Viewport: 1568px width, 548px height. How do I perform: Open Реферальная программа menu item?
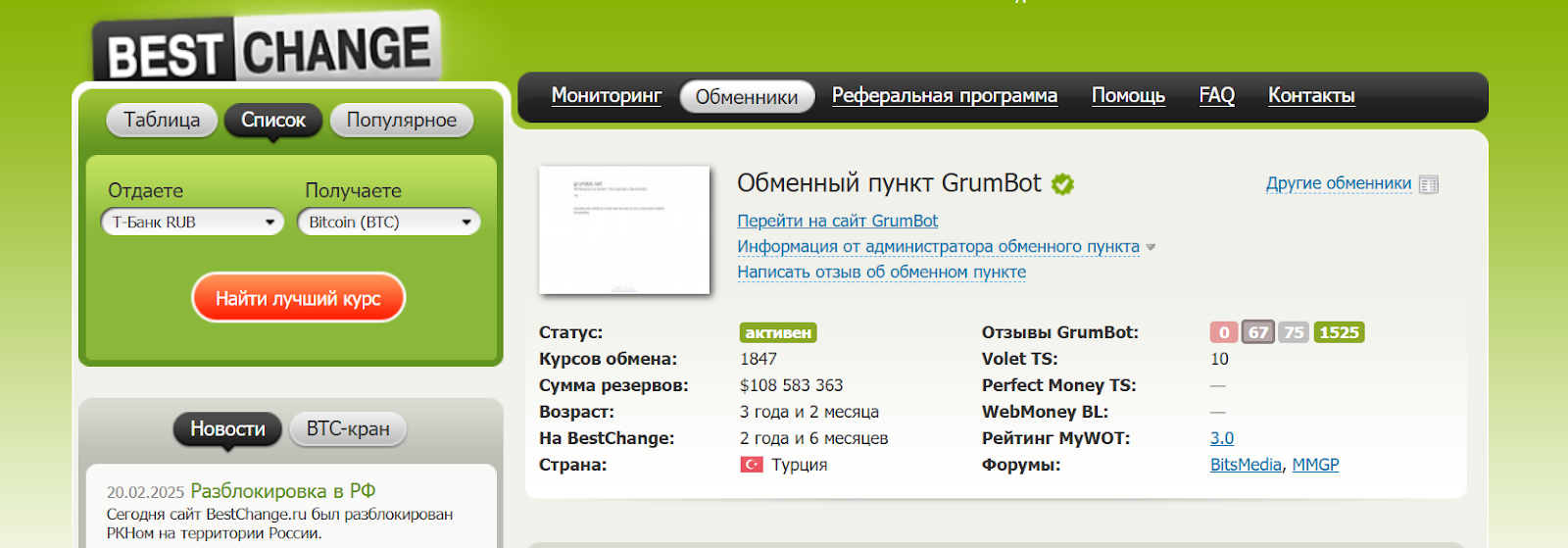tap(945, 96)
